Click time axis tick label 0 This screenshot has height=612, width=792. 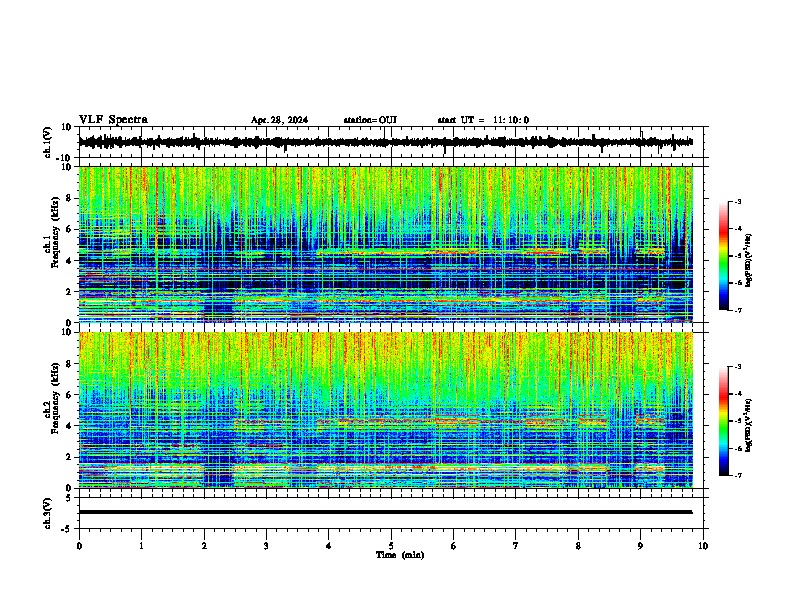click(79, 546)
